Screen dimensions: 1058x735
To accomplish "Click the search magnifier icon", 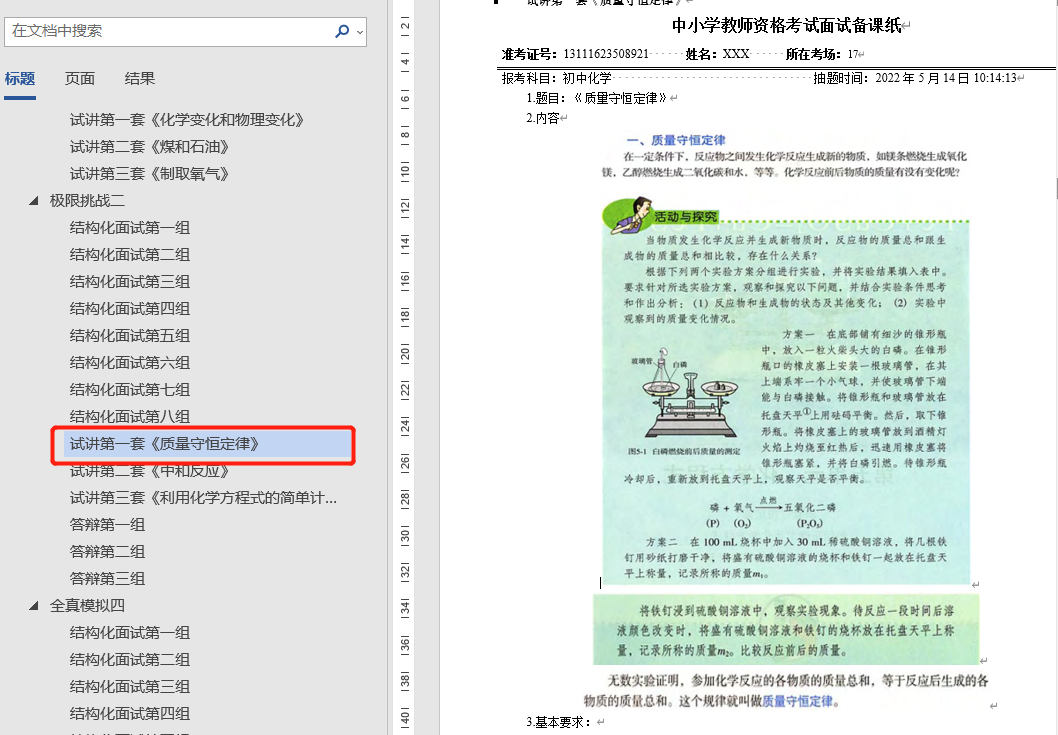I will [342, 31].
